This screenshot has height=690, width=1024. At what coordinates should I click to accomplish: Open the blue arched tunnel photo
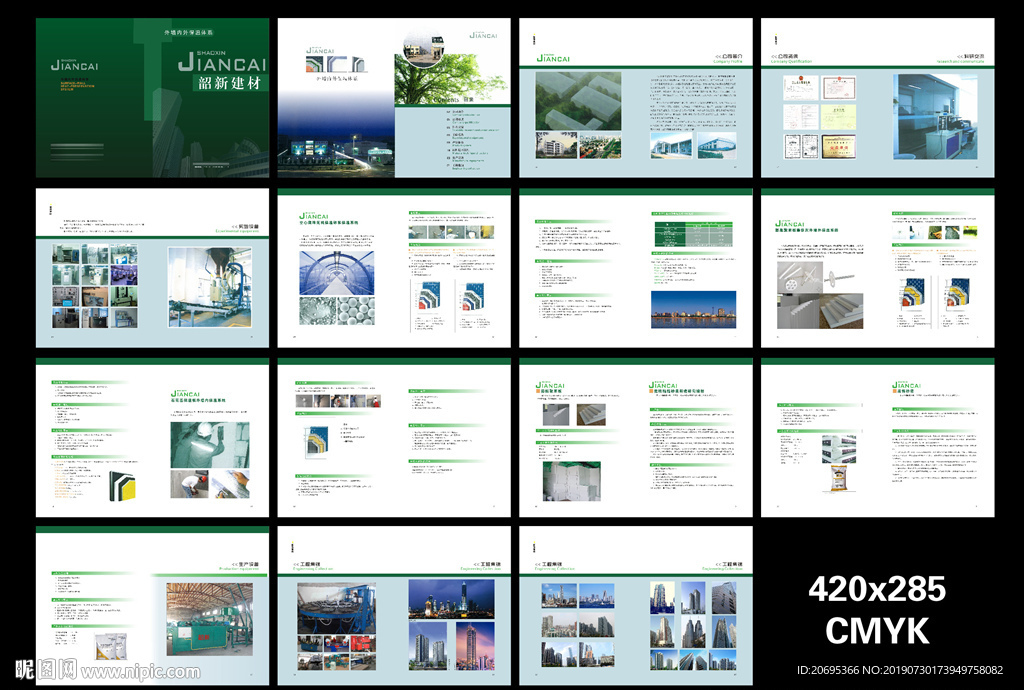click(x=337, y=270)
